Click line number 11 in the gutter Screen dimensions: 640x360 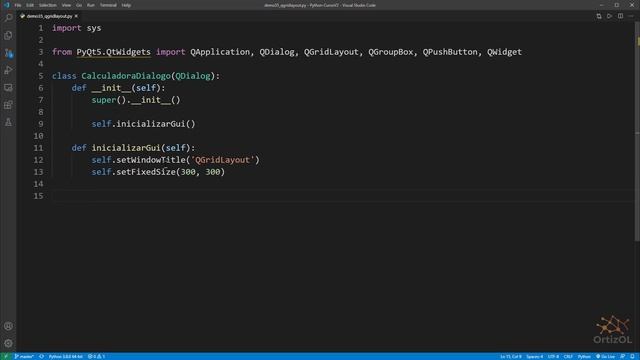[x=38, y=148]
